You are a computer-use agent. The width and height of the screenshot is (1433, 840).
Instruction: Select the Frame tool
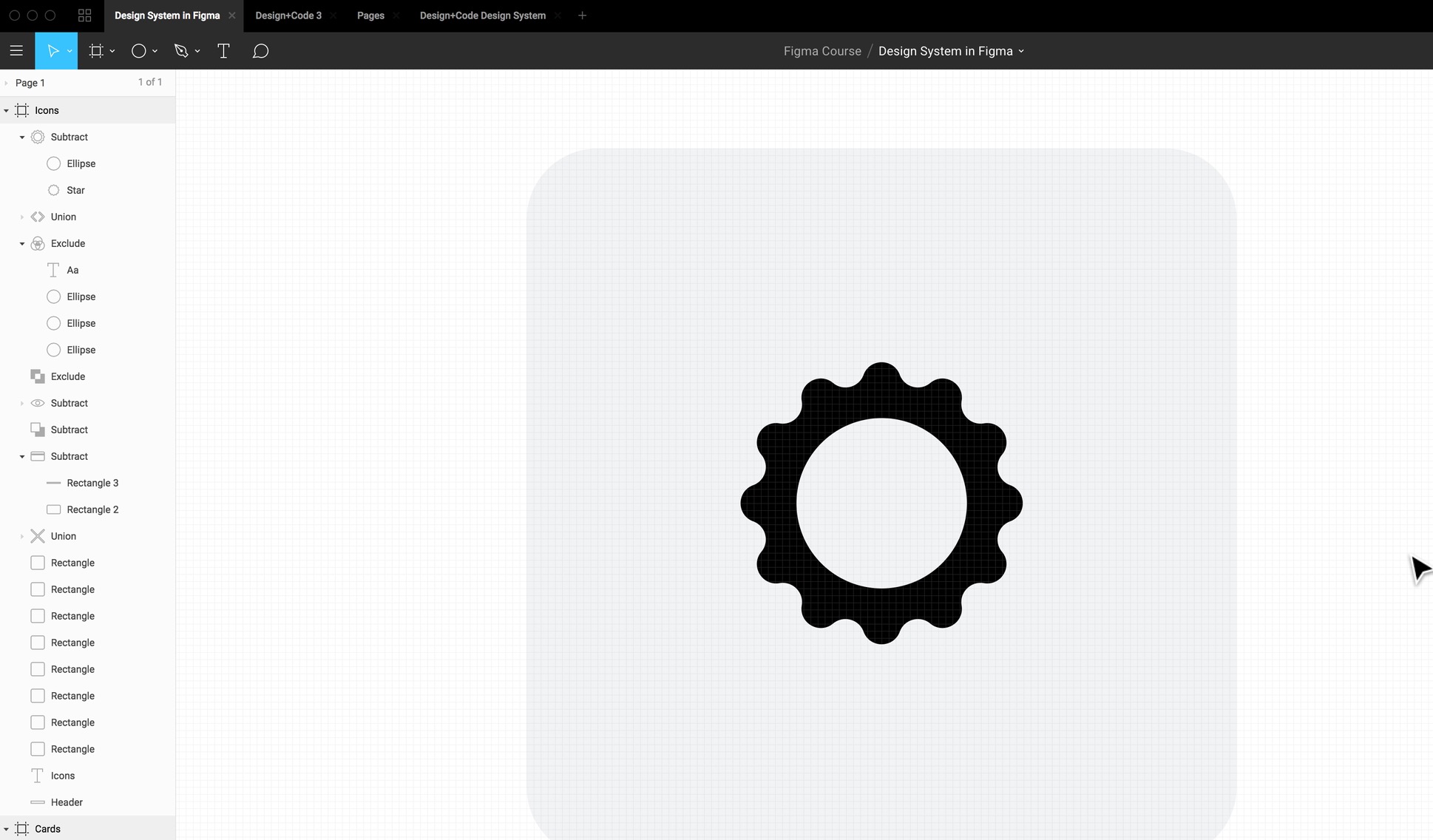(96, 51)
